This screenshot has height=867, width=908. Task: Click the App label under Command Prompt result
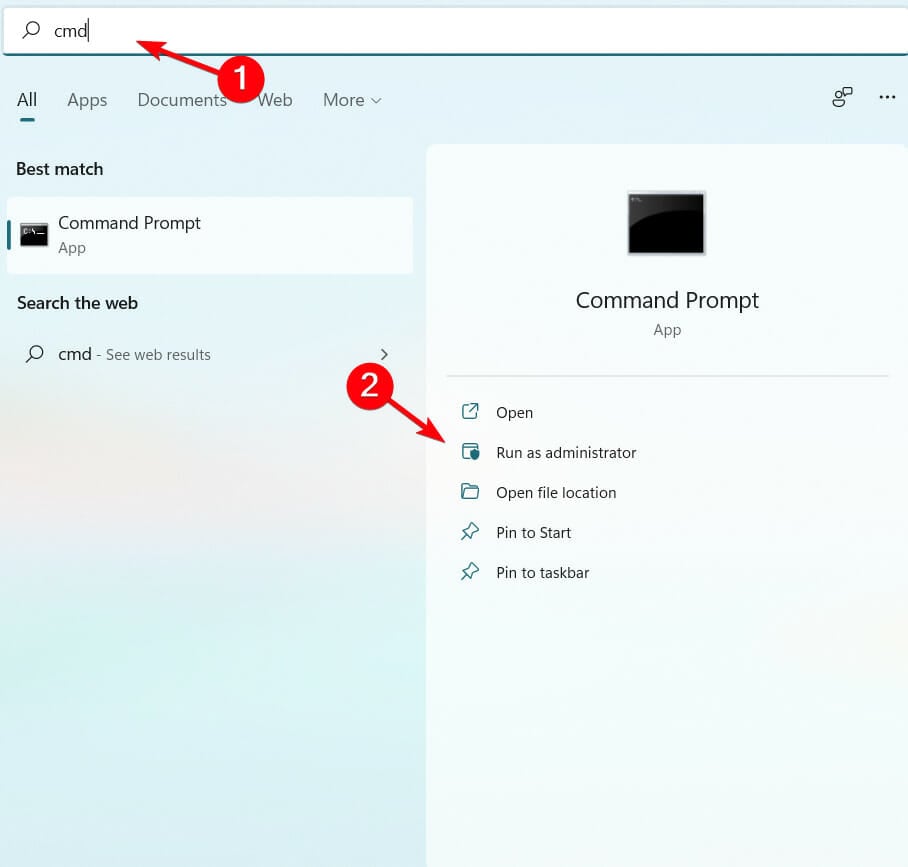tap(72, 248)
